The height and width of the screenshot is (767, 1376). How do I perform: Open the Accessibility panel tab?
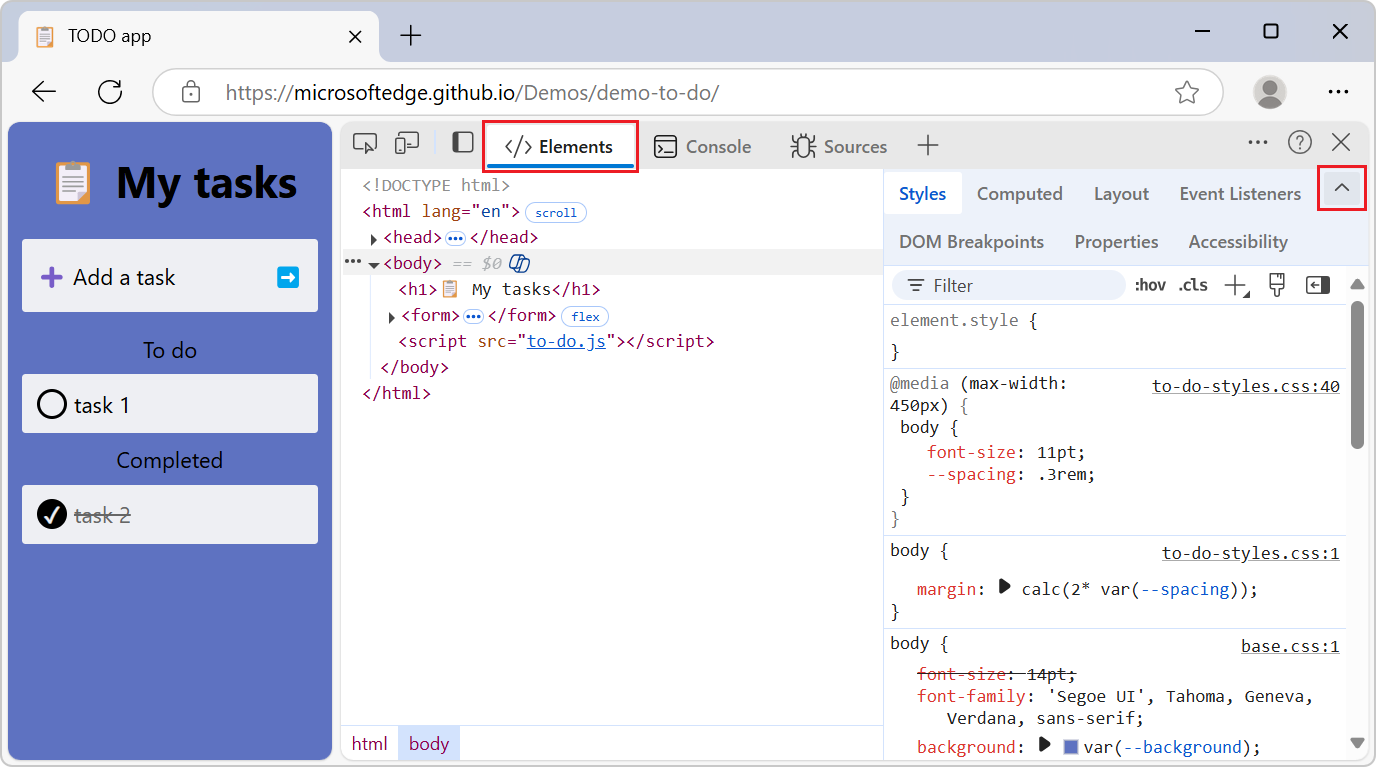[1237, 241]
